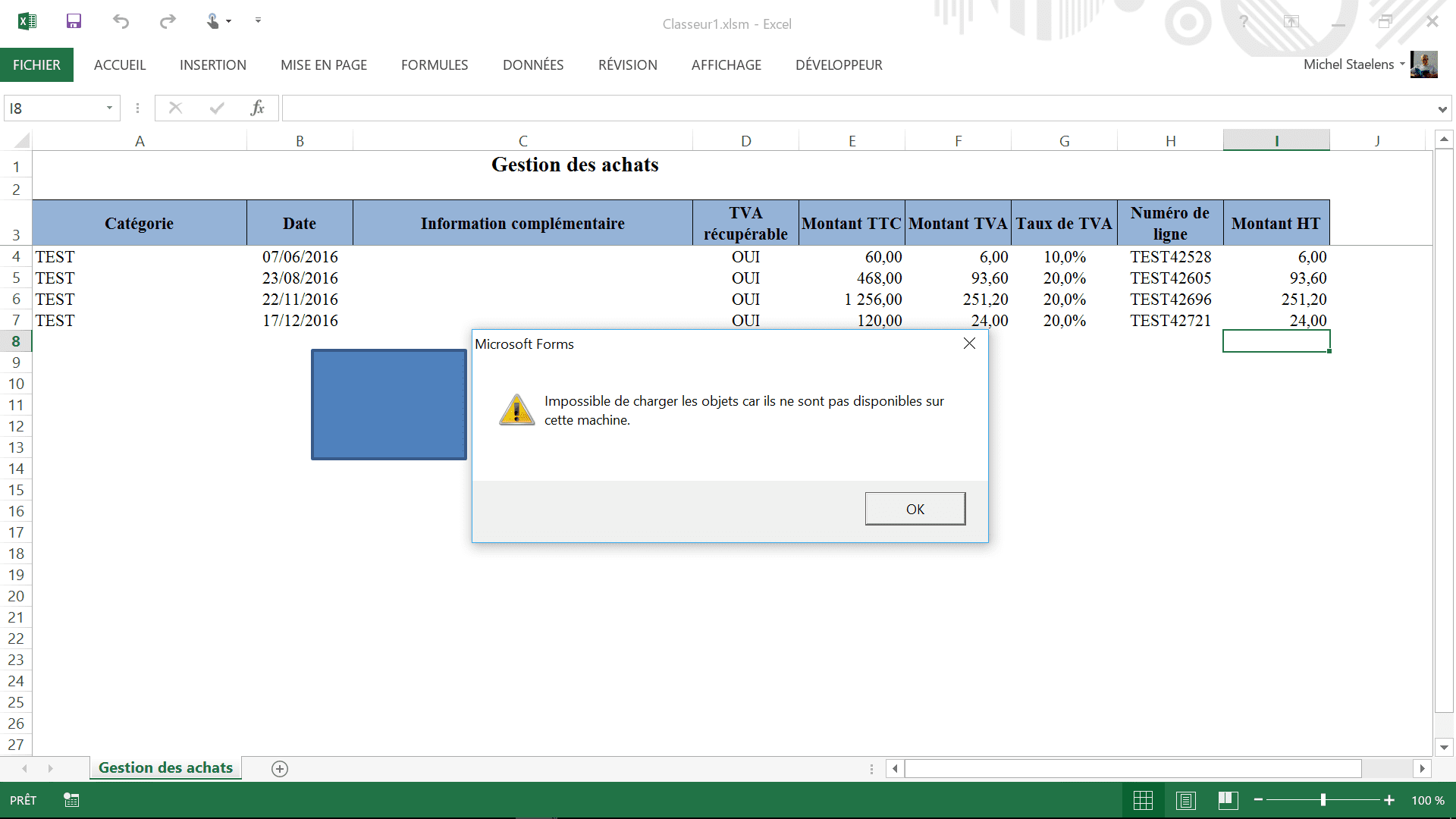Click the blue rectangle shape on sheet

(388, 404)
